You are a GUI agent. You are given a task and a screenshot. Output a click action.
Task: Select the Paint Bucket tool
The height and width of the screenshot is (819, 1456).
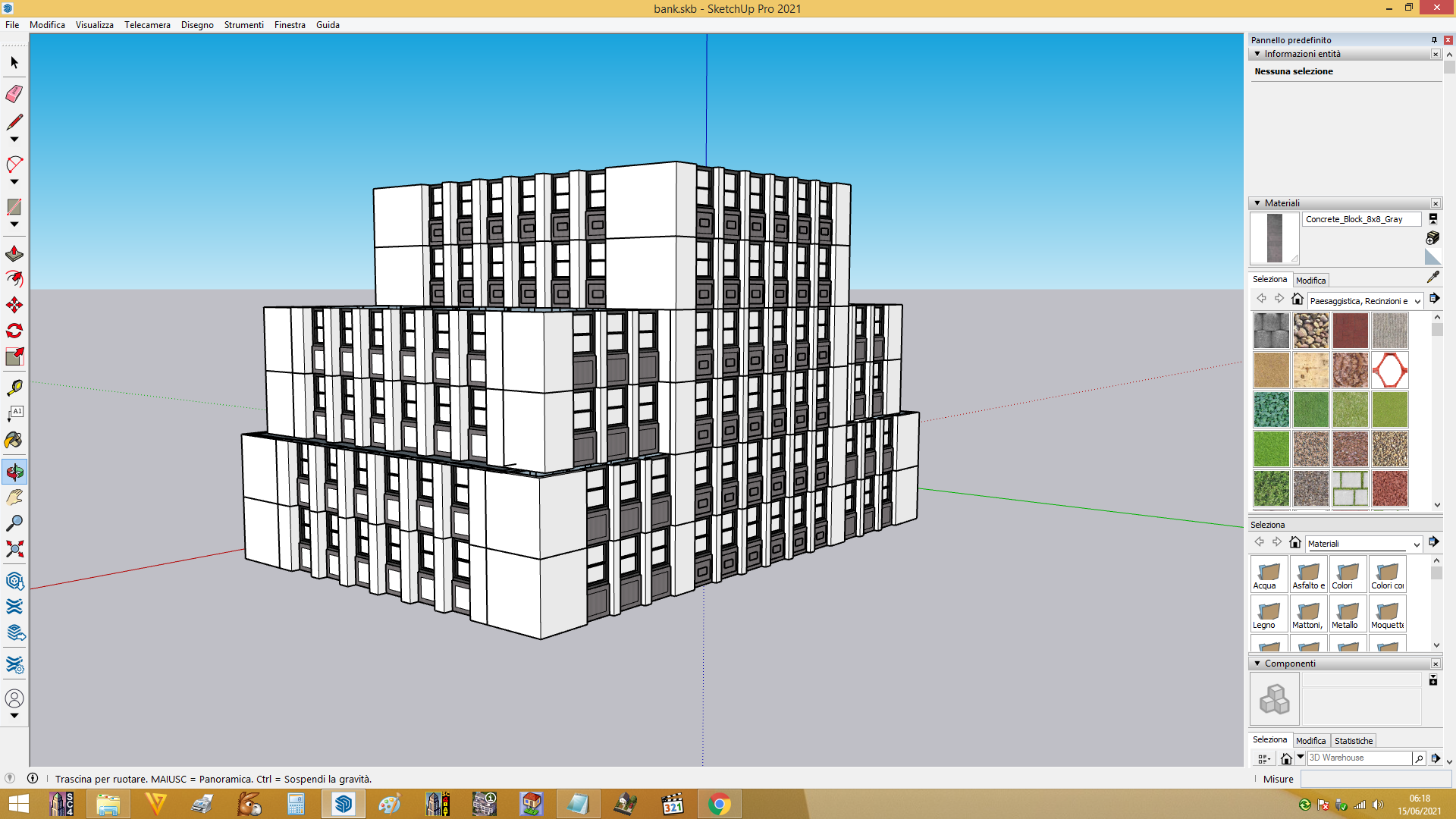pyautogui.click(x=14, y=440)
